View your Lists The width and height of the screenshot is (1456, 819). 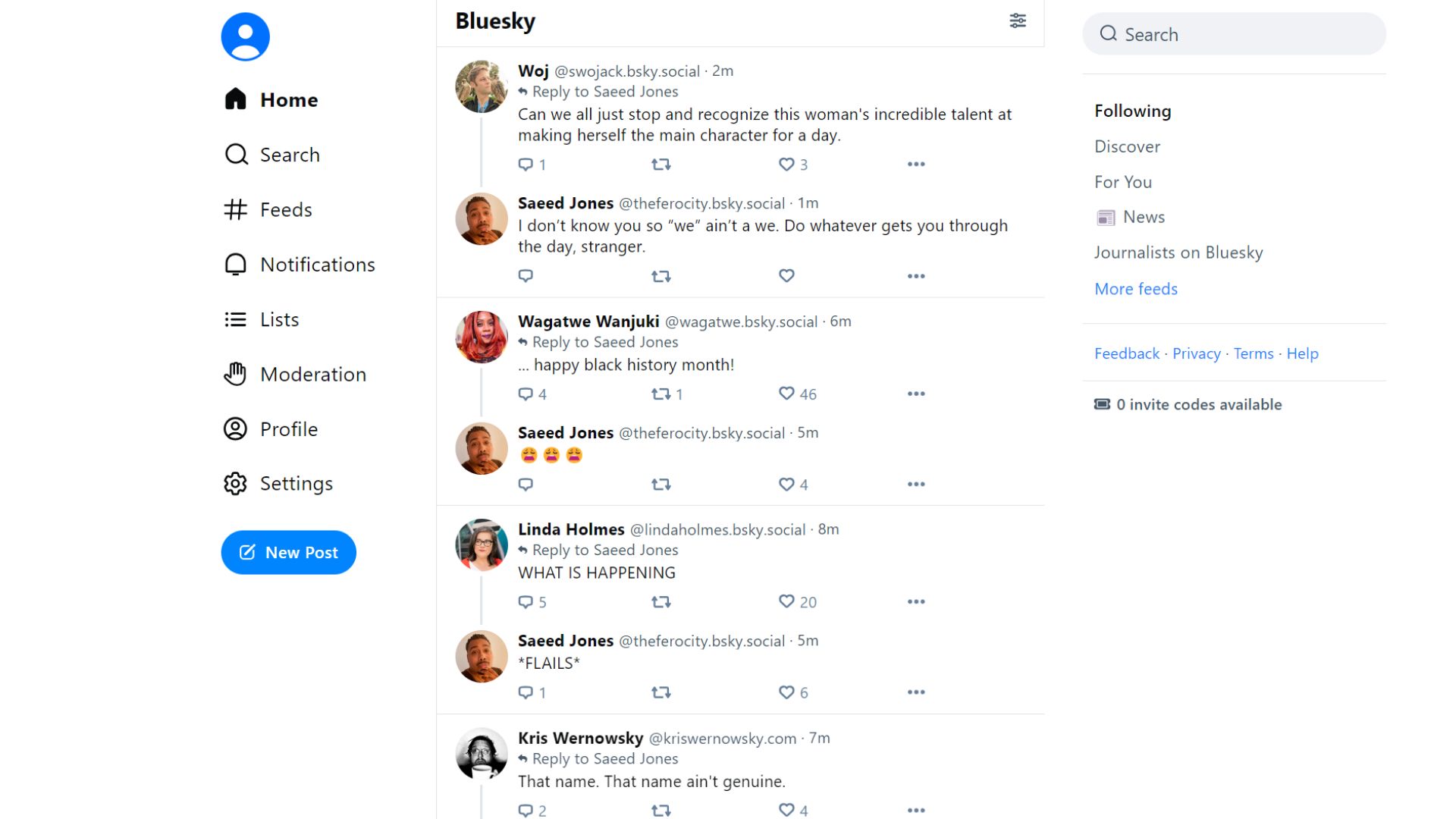pyautogui.click(x=279, y=318)
